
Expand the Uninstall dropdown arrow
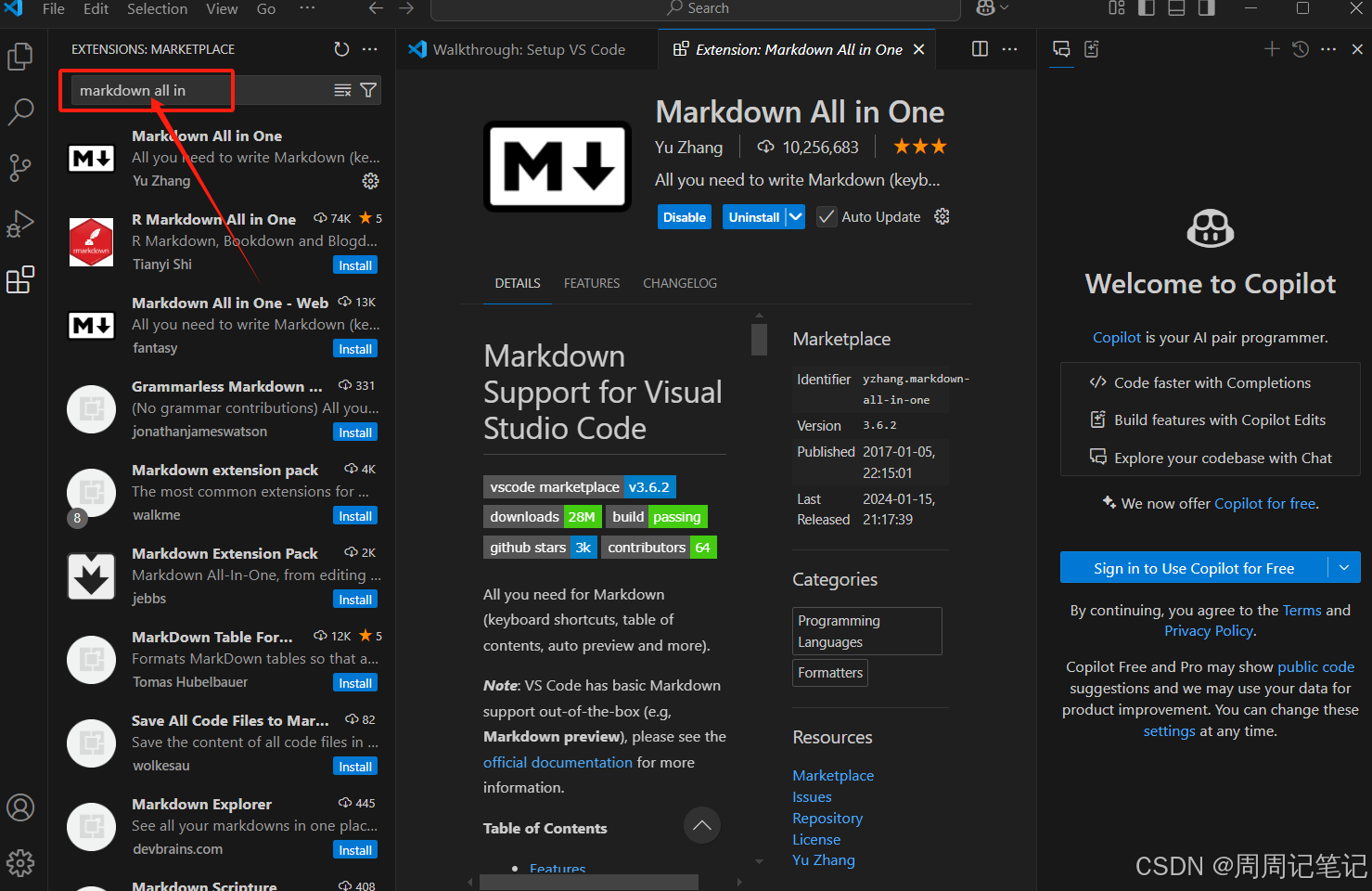pyautogui.click(x=795, y=217)
